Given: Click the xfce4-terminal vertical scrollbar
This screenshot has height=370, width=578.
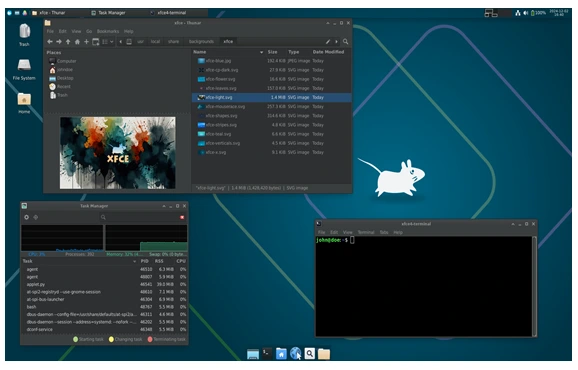Looking at the screenshot, I should pyautogui.click(x=534, y=286).
